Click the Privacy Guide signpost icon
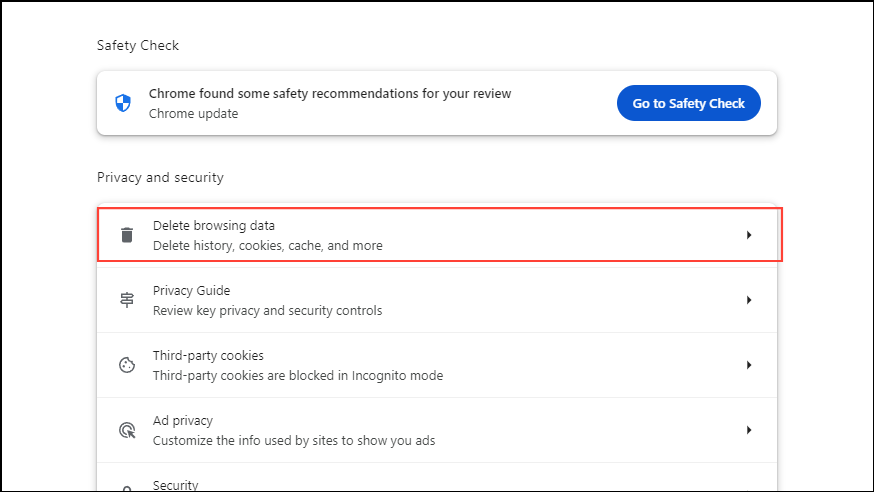Image resolution: width=874 pixels, height=492 pixels. click(x=127, y=300)
